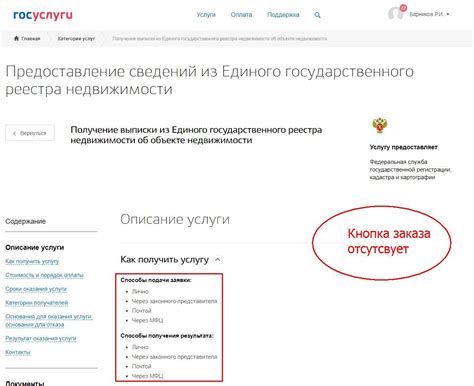Click the Rosreestr coat of arms emblem

380,125
